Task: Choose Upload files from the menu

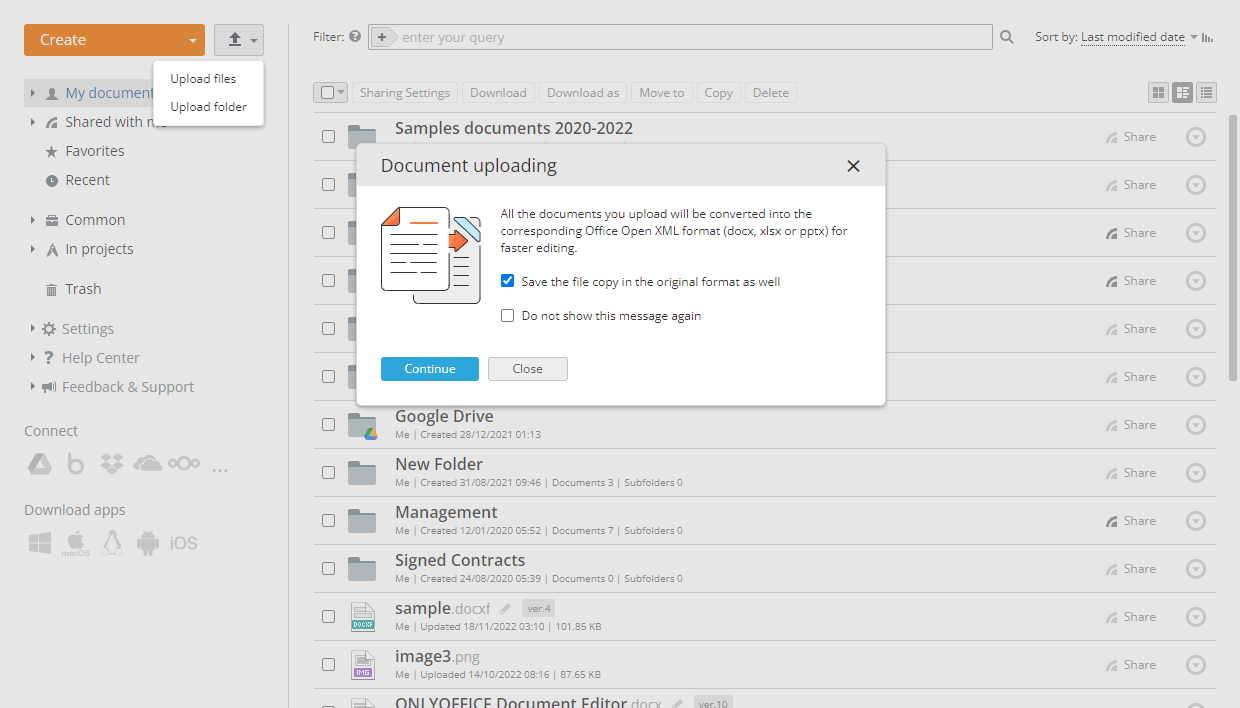Action: [203, 78]
